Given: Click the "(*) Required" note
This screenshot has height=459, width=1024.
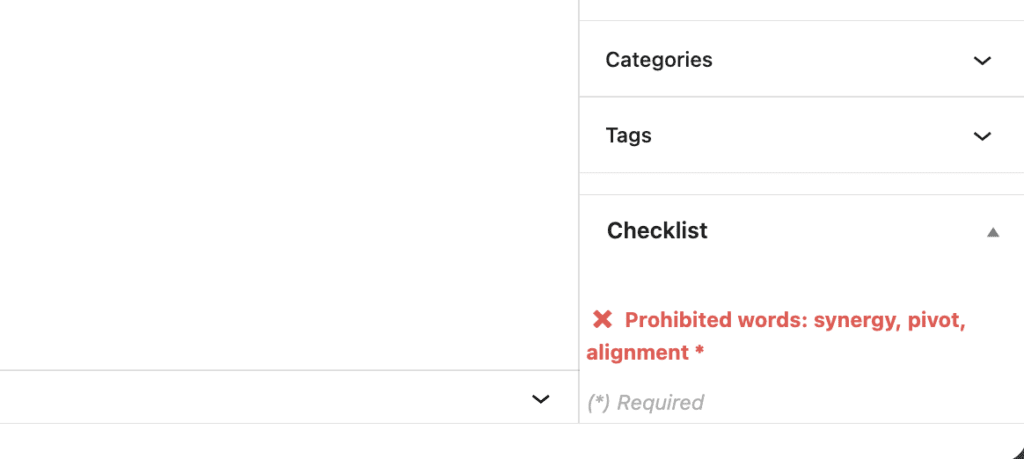Looking at the screenshot, I should coord(645,403).
